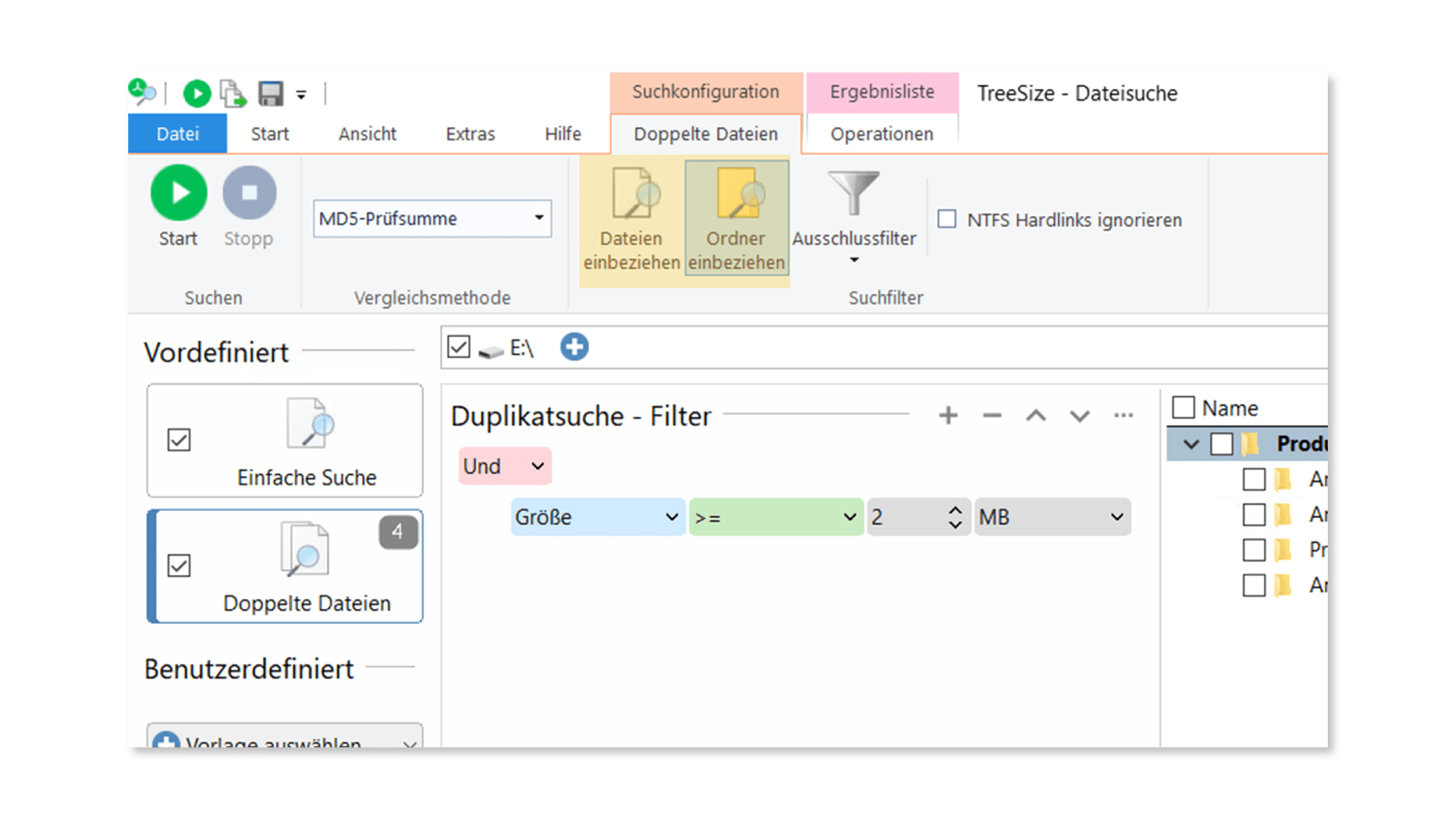Check the first child folder checkbox
This screenshot has height=819, width=1456.
coord(1254,479)
